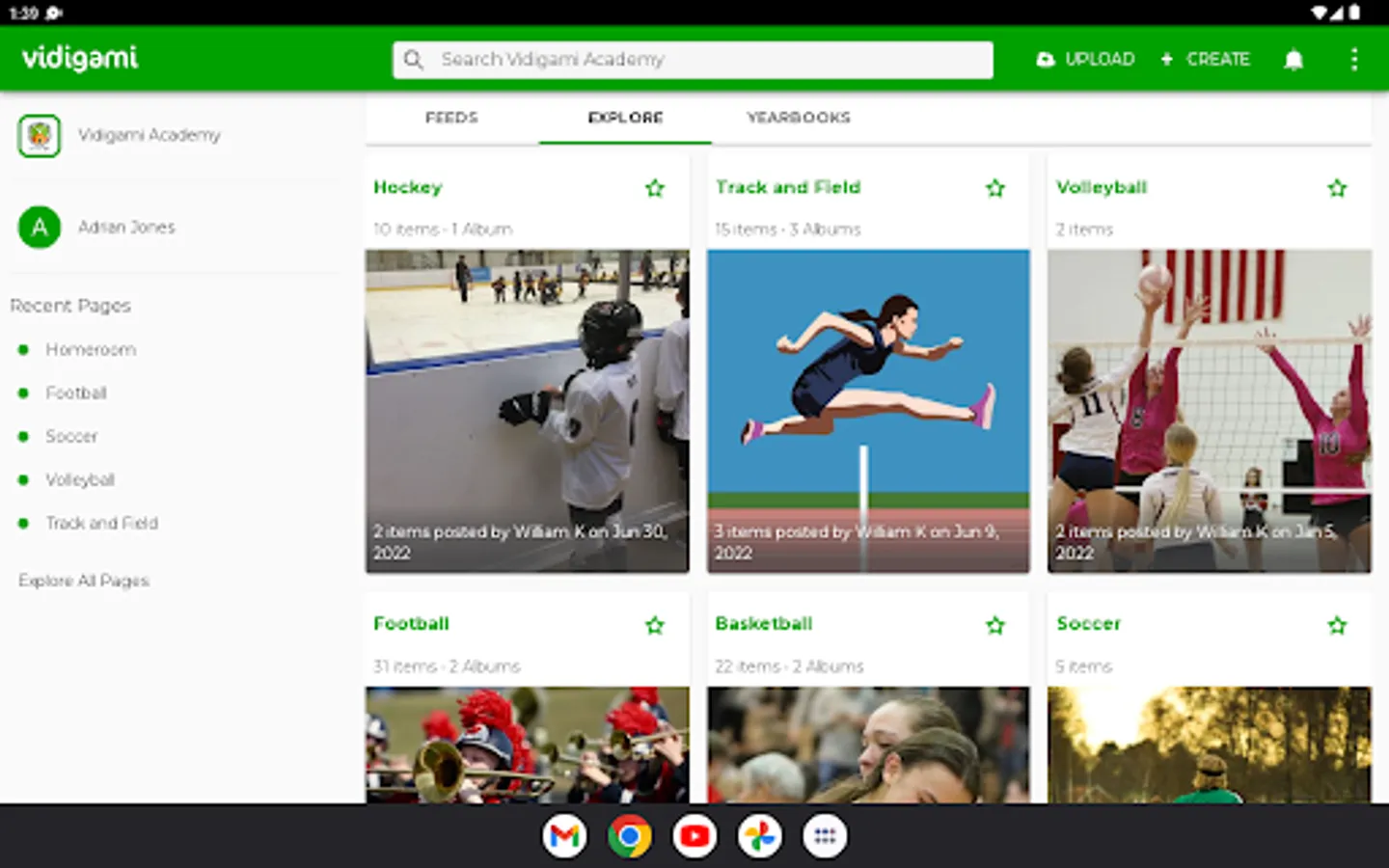
Task: Click the Basketball card title
Action: (x=764, y=624)
